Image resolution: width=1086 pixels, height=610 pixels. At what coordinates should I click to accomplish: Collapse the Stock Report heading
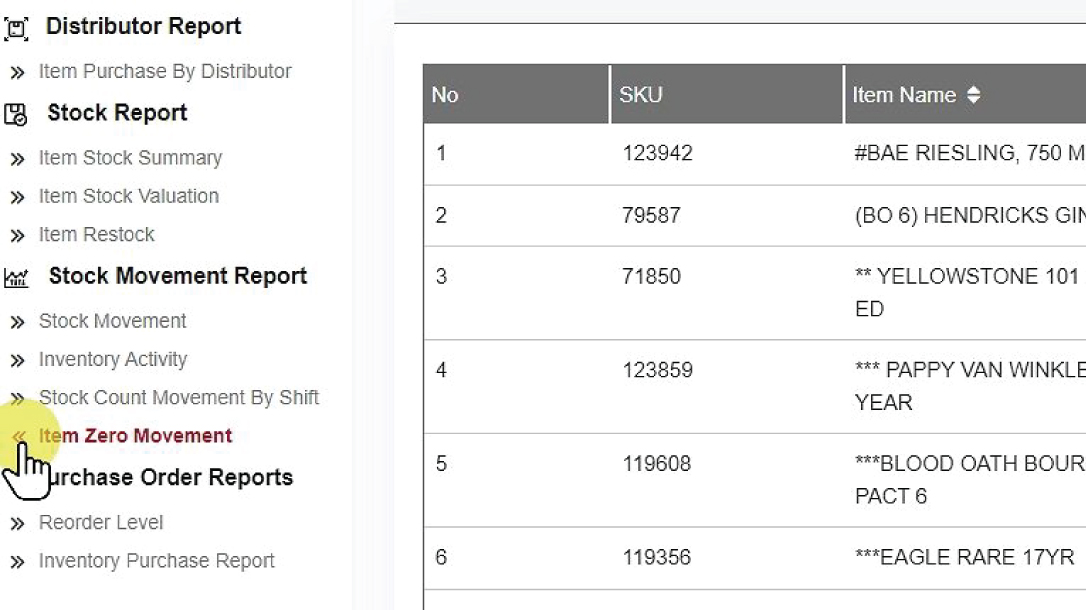pyautogui.click(x=117, y=113)
